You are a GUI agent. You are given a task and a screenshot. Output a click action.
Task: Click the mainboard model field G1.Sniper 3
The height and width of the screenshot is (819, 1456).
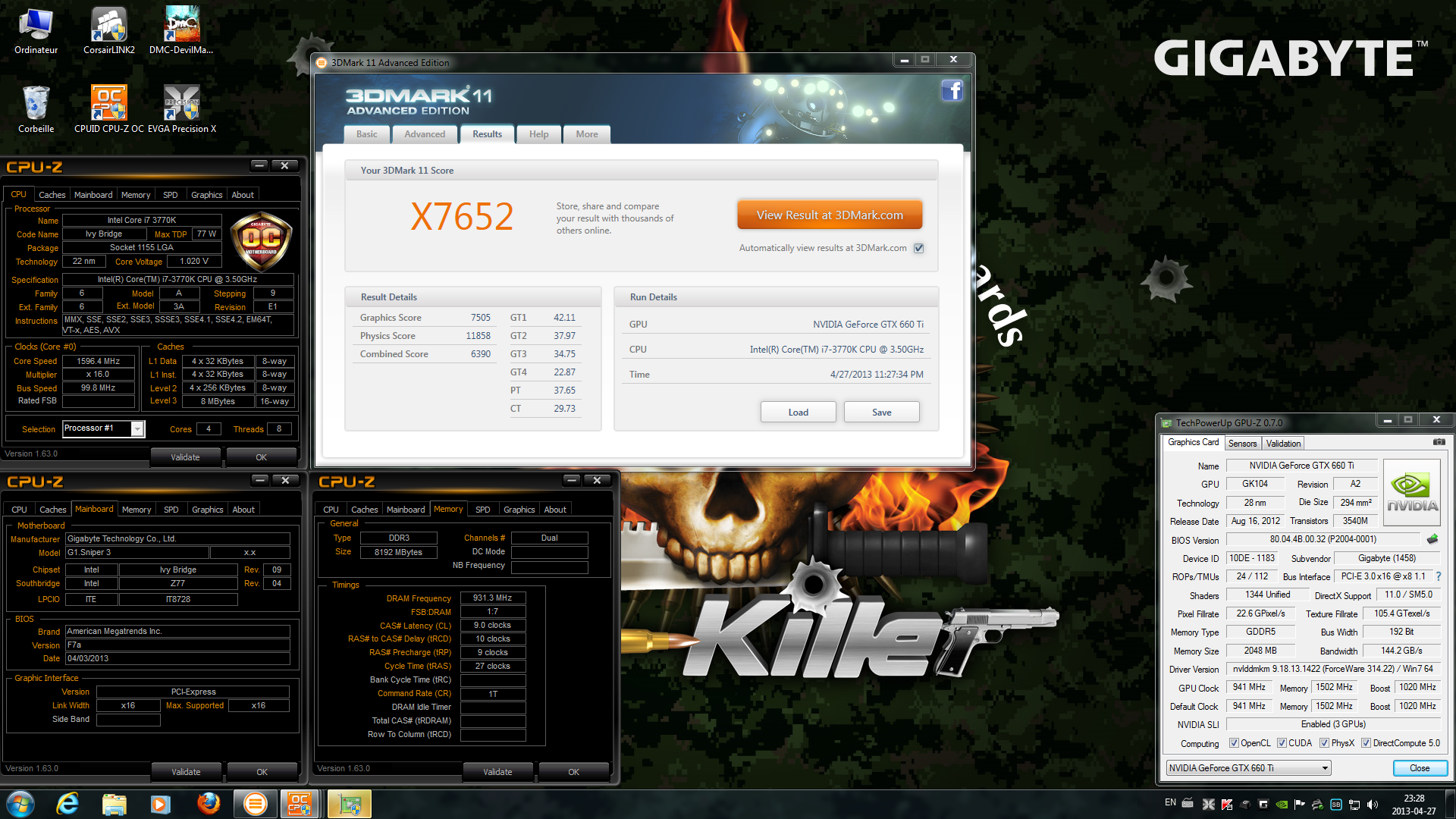click(136, 553)
